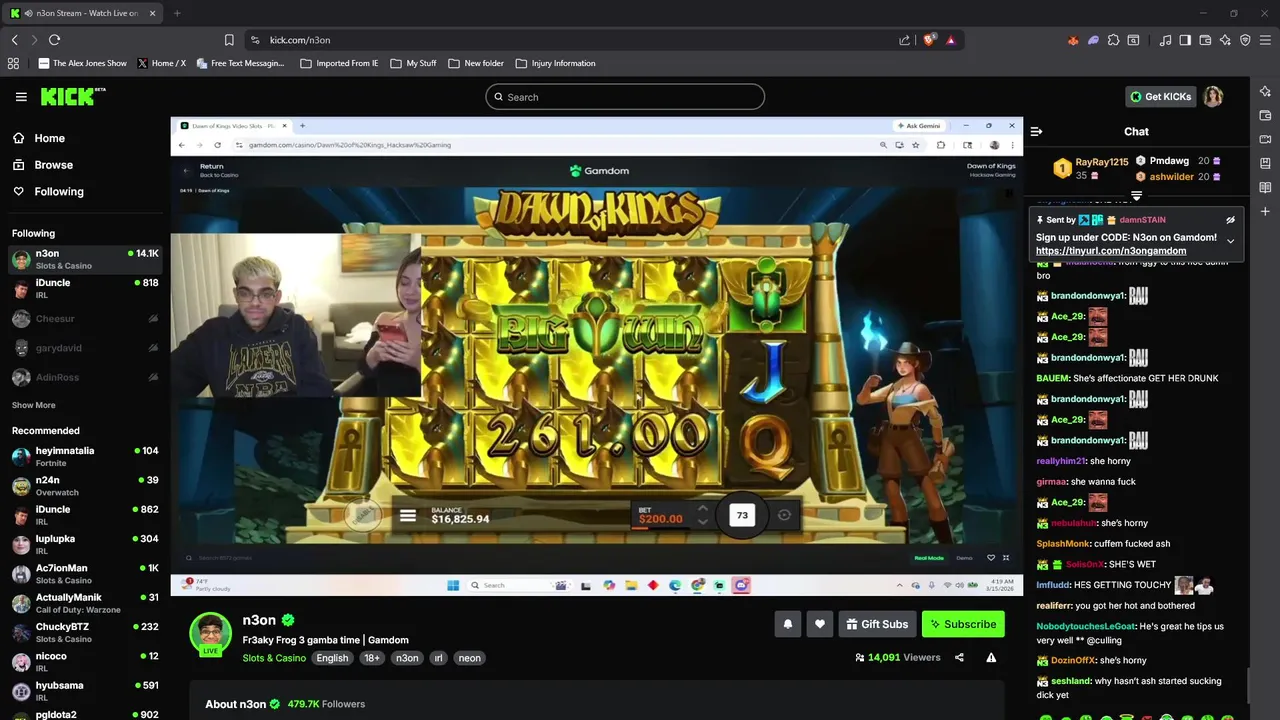Go back with the browser back arrow
The image size is (1280, 720).
[x=14, y=40]
